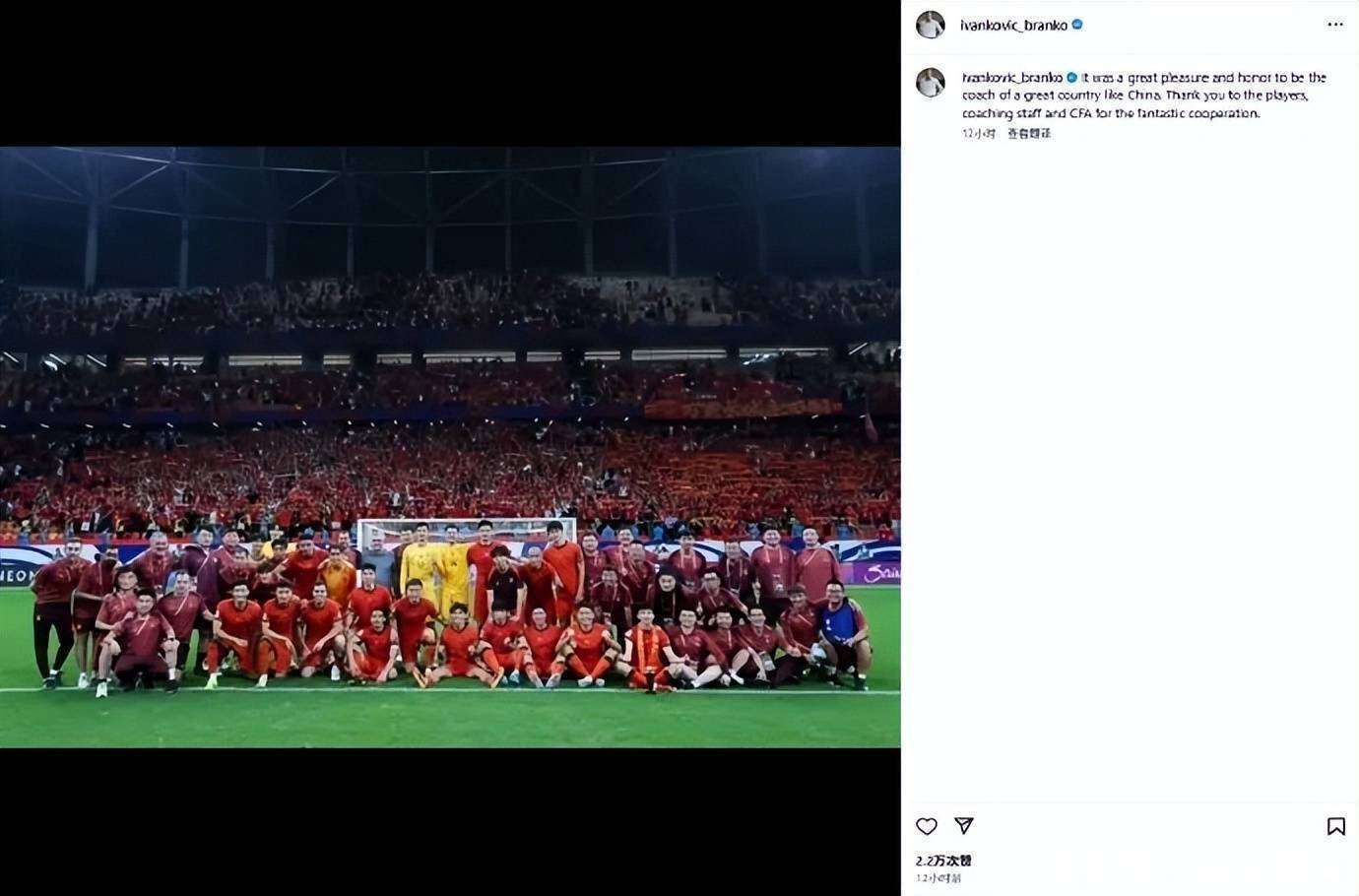This screenshot has width=1359, height=896.
Task: Open the three-dot more options menu
Action: coord(1334,25)
